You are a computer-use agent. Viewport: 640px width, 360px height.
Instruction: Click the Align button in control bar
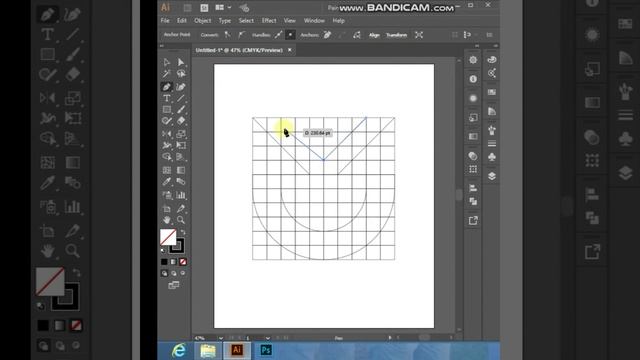tap(374, 35)
